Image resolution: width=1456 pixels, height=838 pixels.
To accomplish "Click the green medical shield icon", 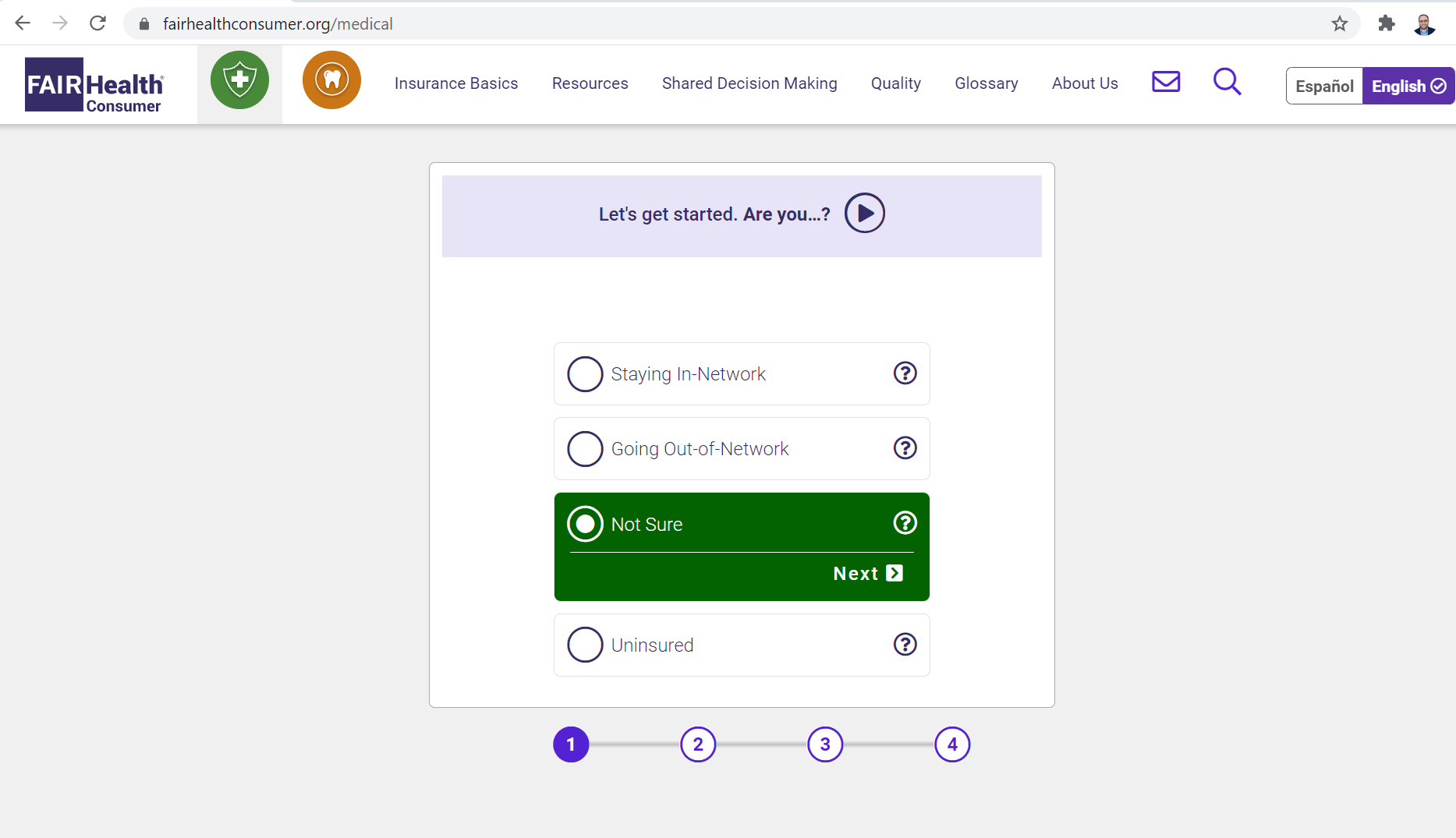I will pos(239,80).
